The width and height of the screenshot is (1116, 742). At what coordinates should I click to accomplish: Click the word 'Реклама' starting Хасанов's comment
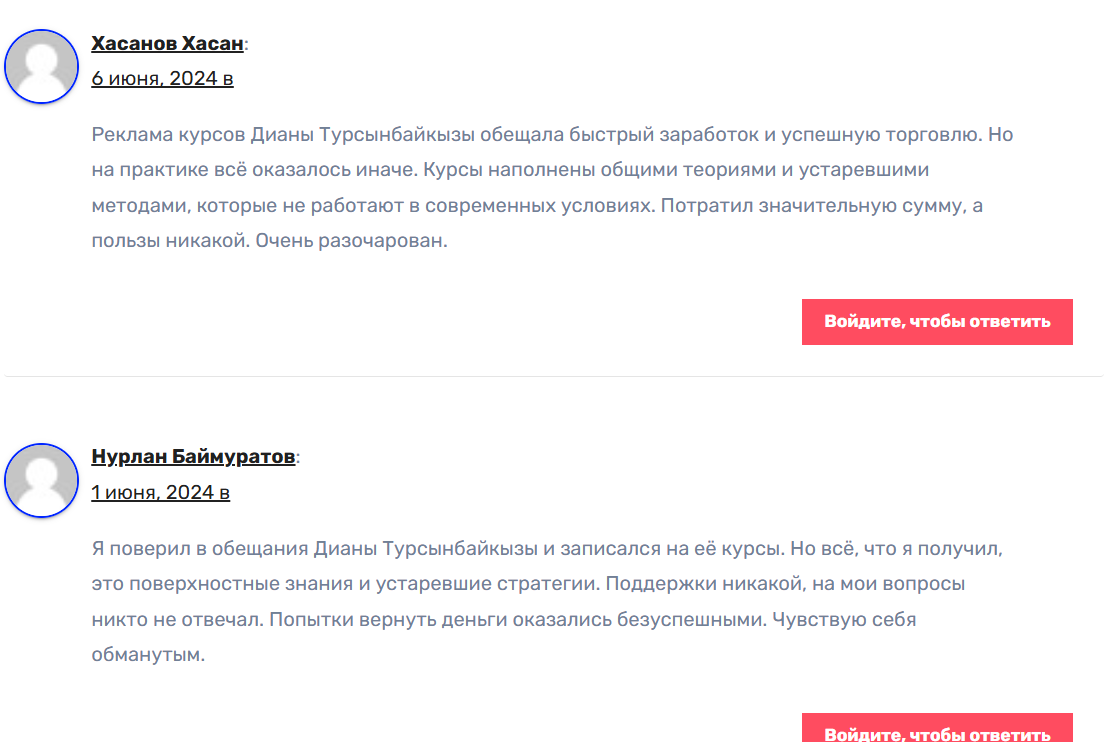coord(128,135)
